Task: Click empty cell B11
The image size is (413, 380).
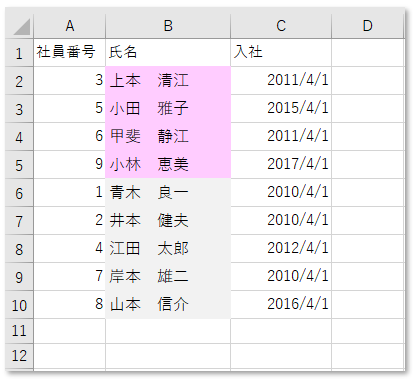Action: 168,331
